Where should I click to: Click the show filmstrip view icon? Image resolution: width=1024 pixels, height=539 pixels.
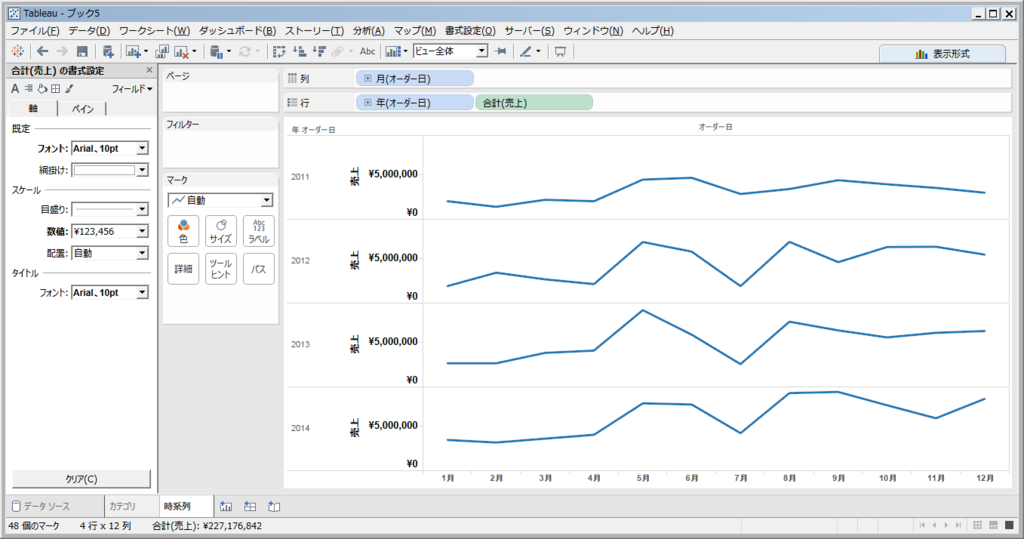993,525
